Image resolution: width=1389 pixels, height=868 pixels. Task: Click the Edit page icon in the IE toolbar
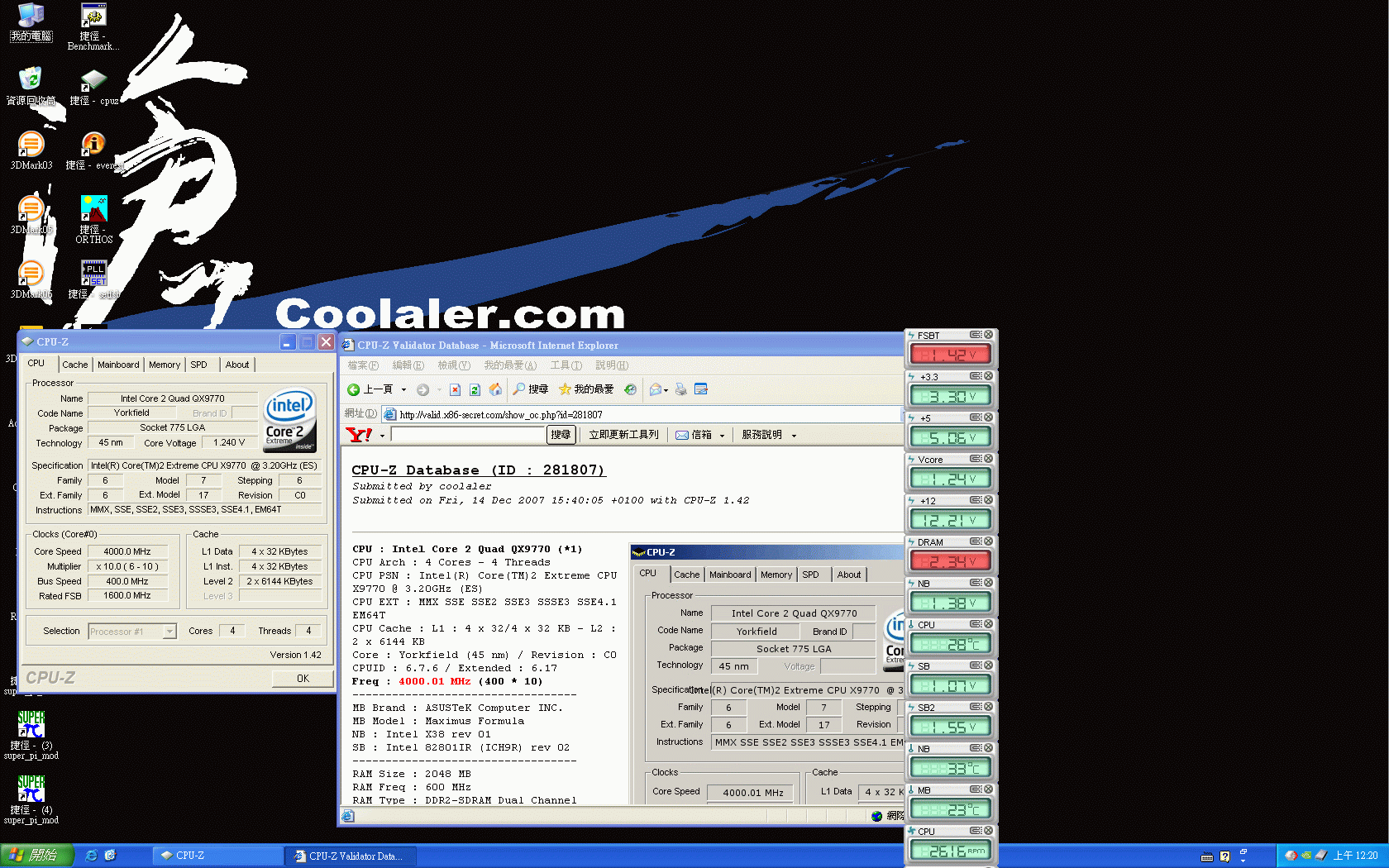click(701, 389)
